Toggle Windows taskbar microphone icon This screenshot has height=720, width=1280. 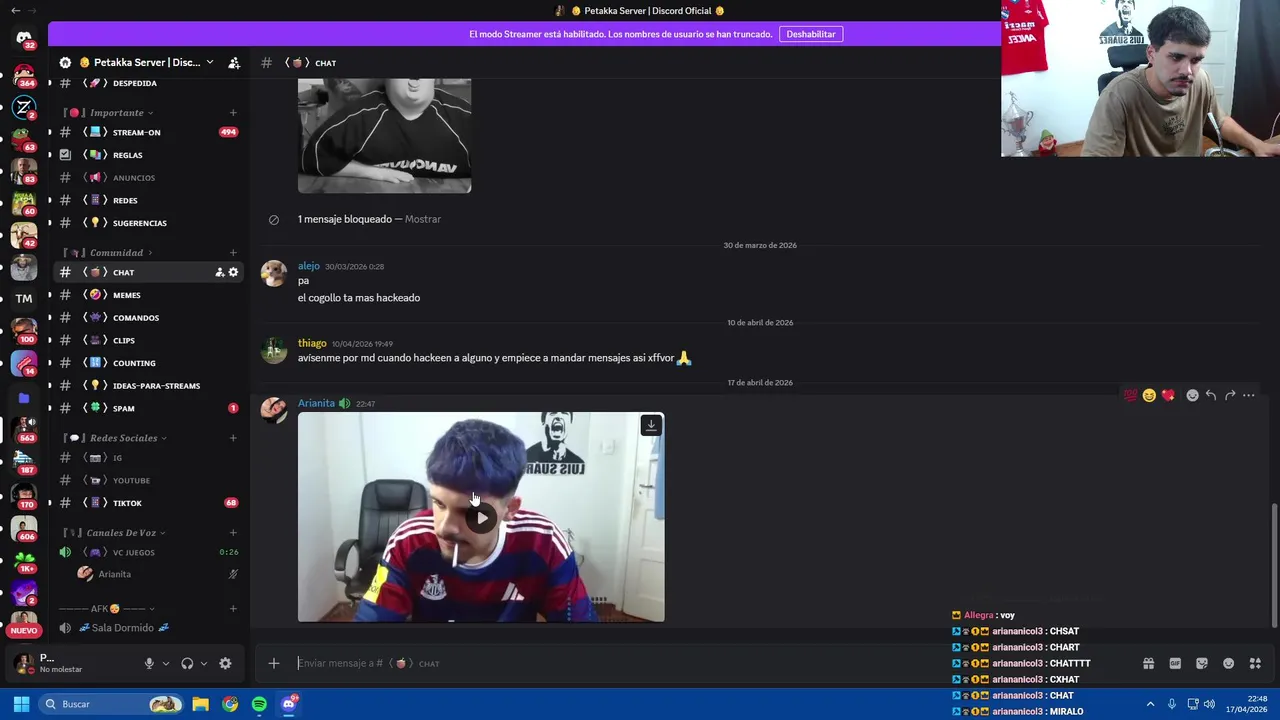1171,704
